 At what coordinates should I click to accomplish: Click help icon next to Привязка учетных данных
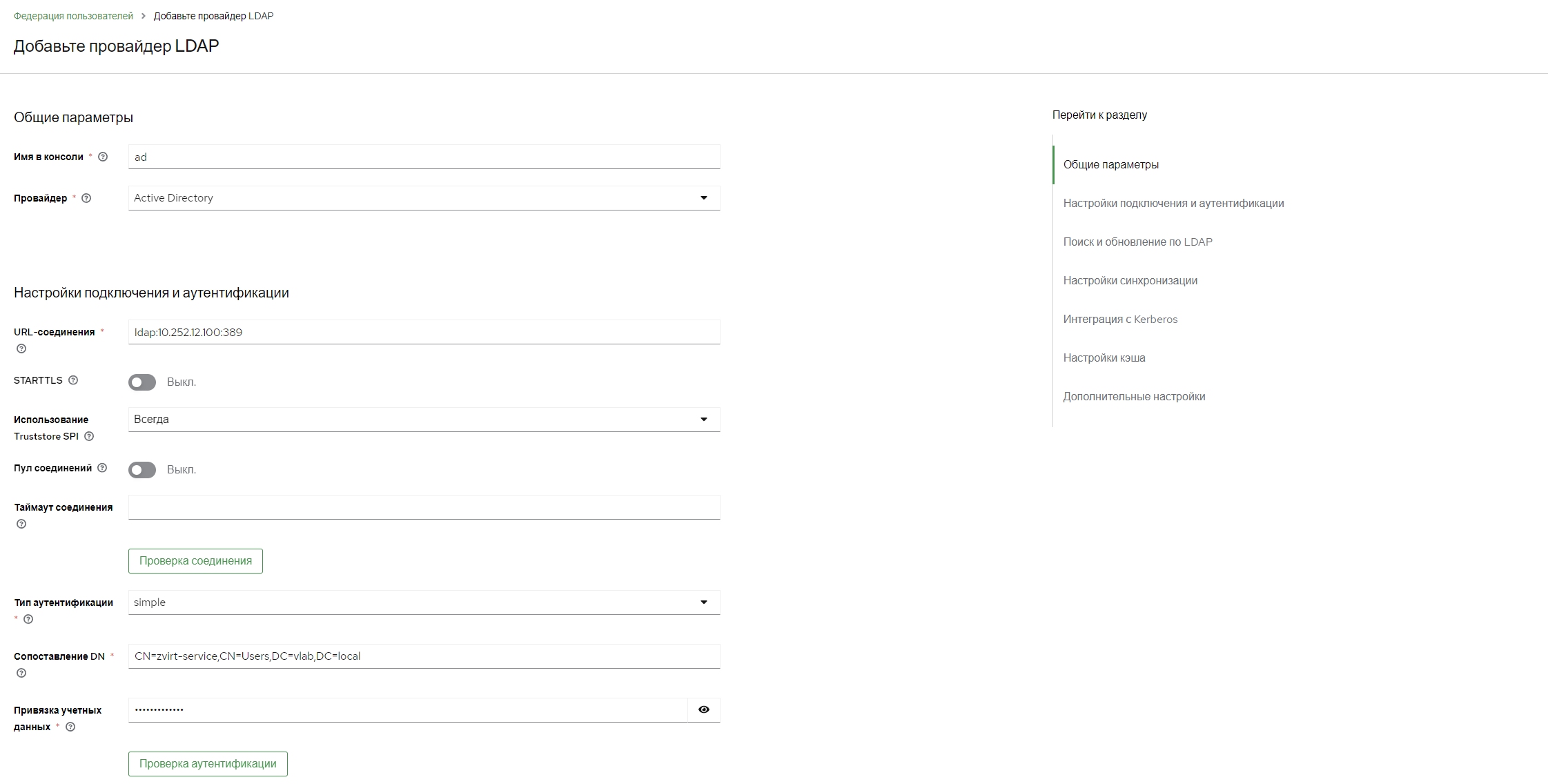coord(70,727)
